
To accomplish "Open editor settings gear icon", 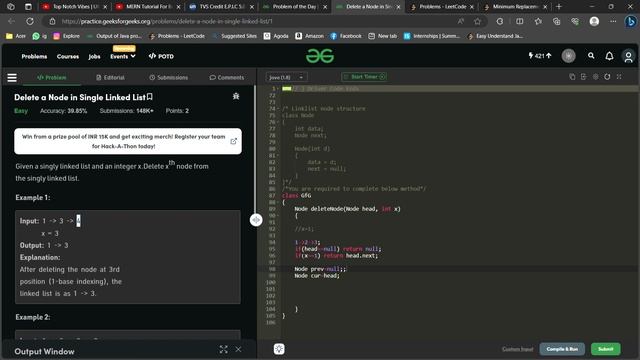I will (x=596, y=77).
